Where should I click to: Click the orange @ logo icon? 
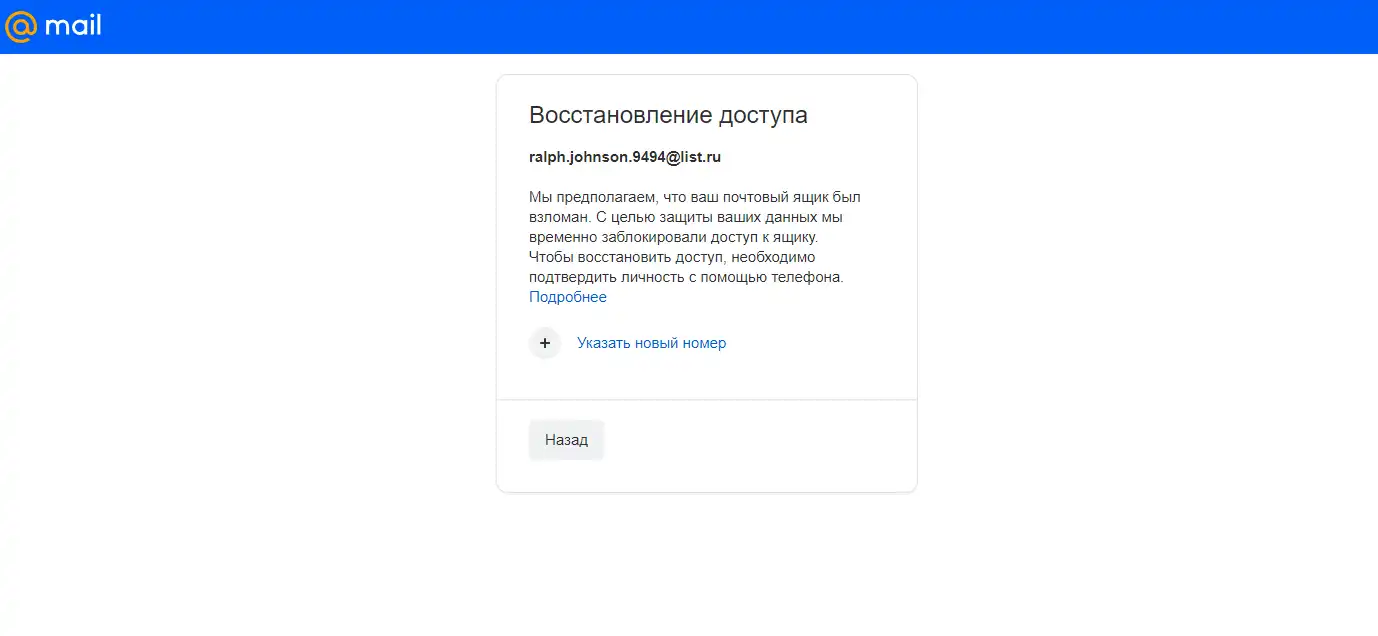pyautogui.click(x=21, y=26)
